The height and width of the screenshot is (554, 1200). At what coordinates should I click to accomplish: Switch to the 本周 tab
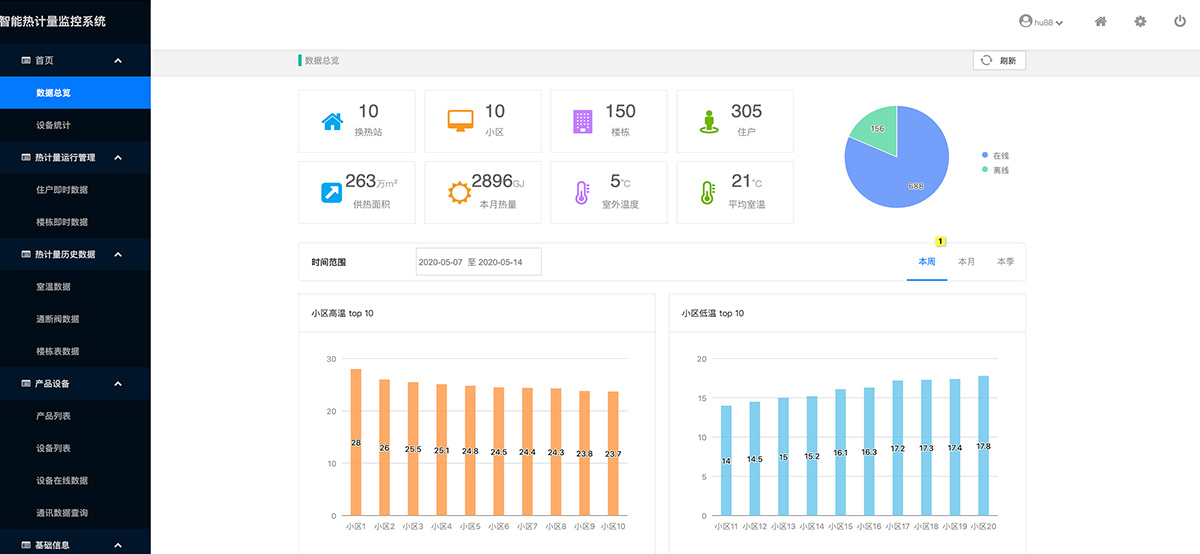click(927, 262)
